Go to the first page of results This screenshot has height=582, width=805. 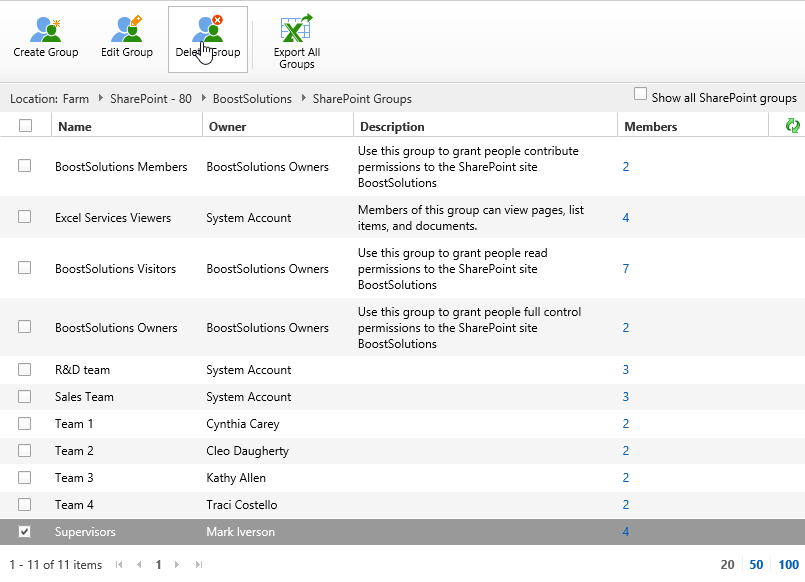point(120,565)
